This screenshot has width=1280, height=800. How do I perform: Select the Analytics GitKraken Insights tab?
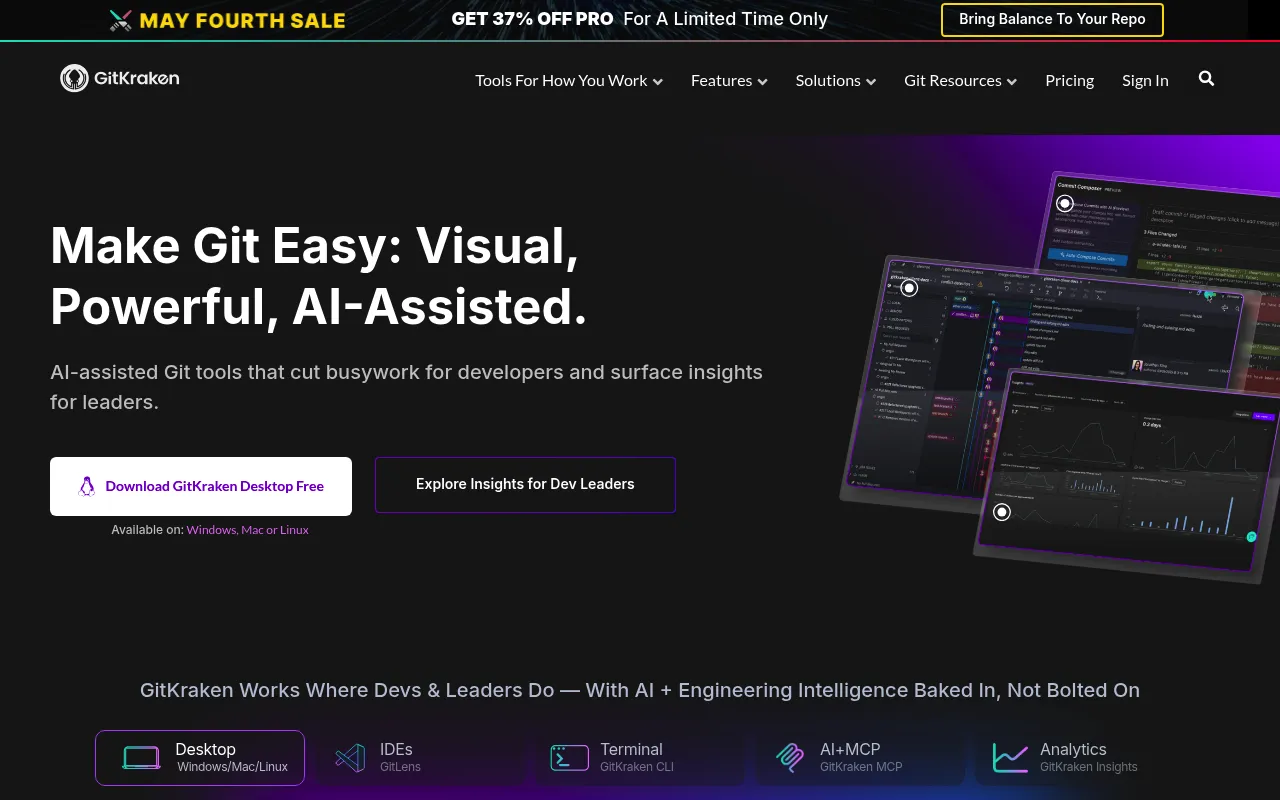pyautogui.click(x=1080, y=758)
